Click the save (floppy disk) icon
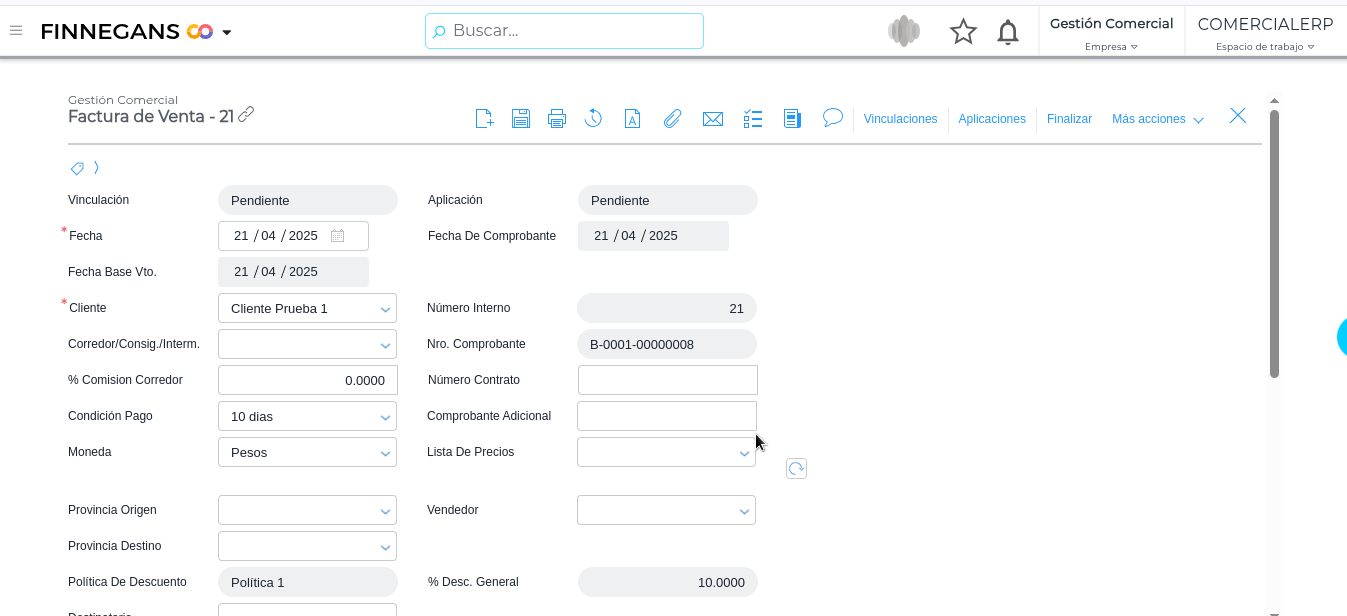This screenshot has width=1347, height=616. [520, 119]
